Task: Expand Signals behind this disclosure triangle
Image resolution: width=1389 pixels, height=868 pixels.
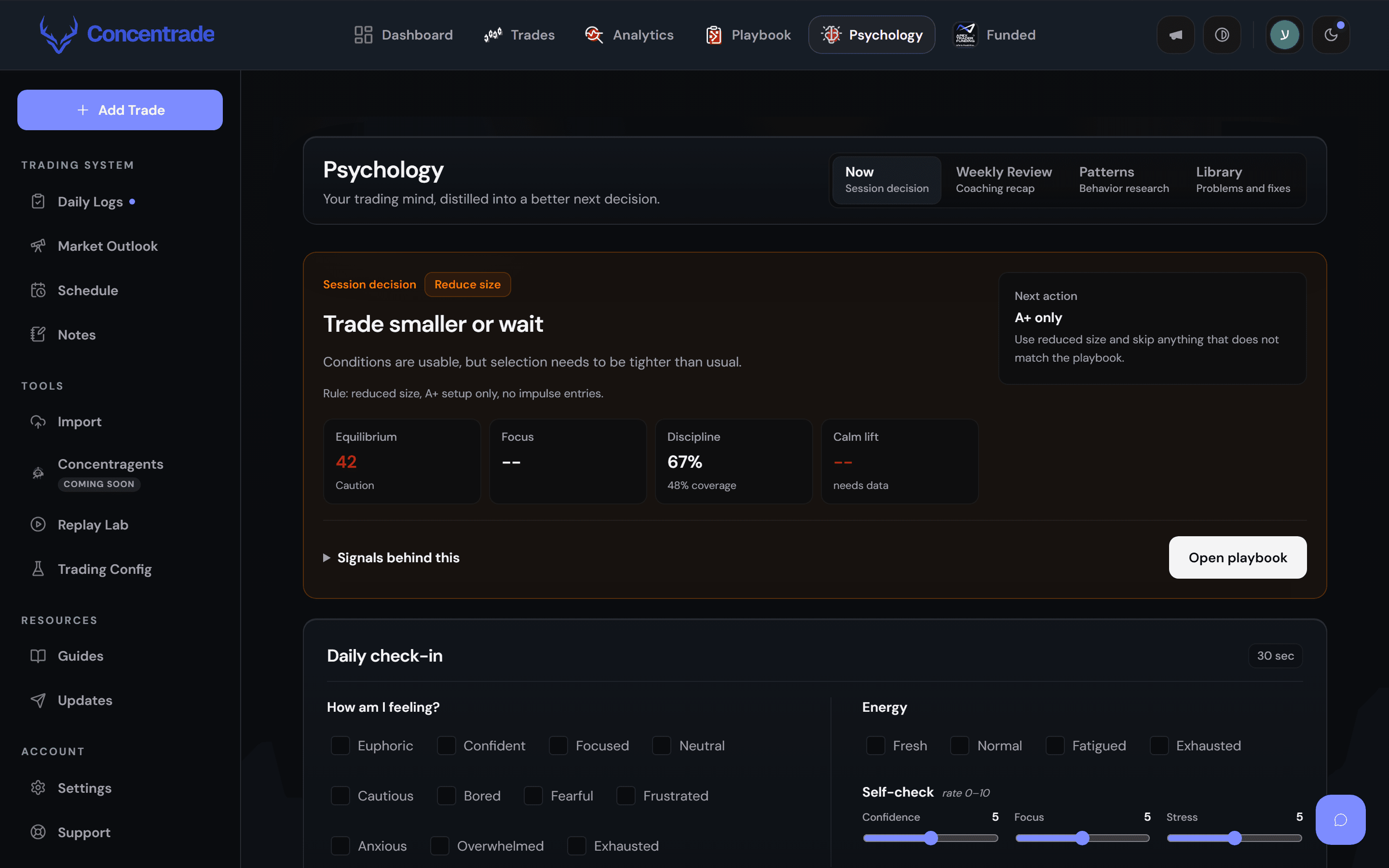Action: (327, 558)
